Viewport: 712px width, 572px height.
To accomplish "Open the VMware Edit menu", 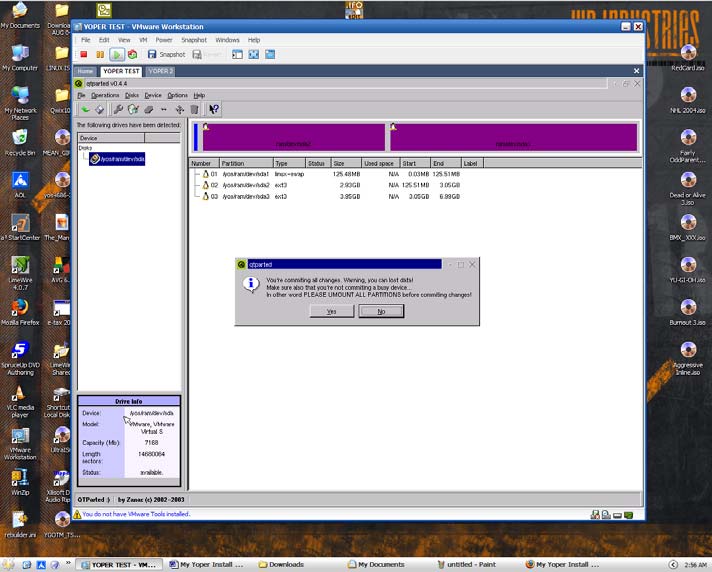I will click(x=104, y=40).
